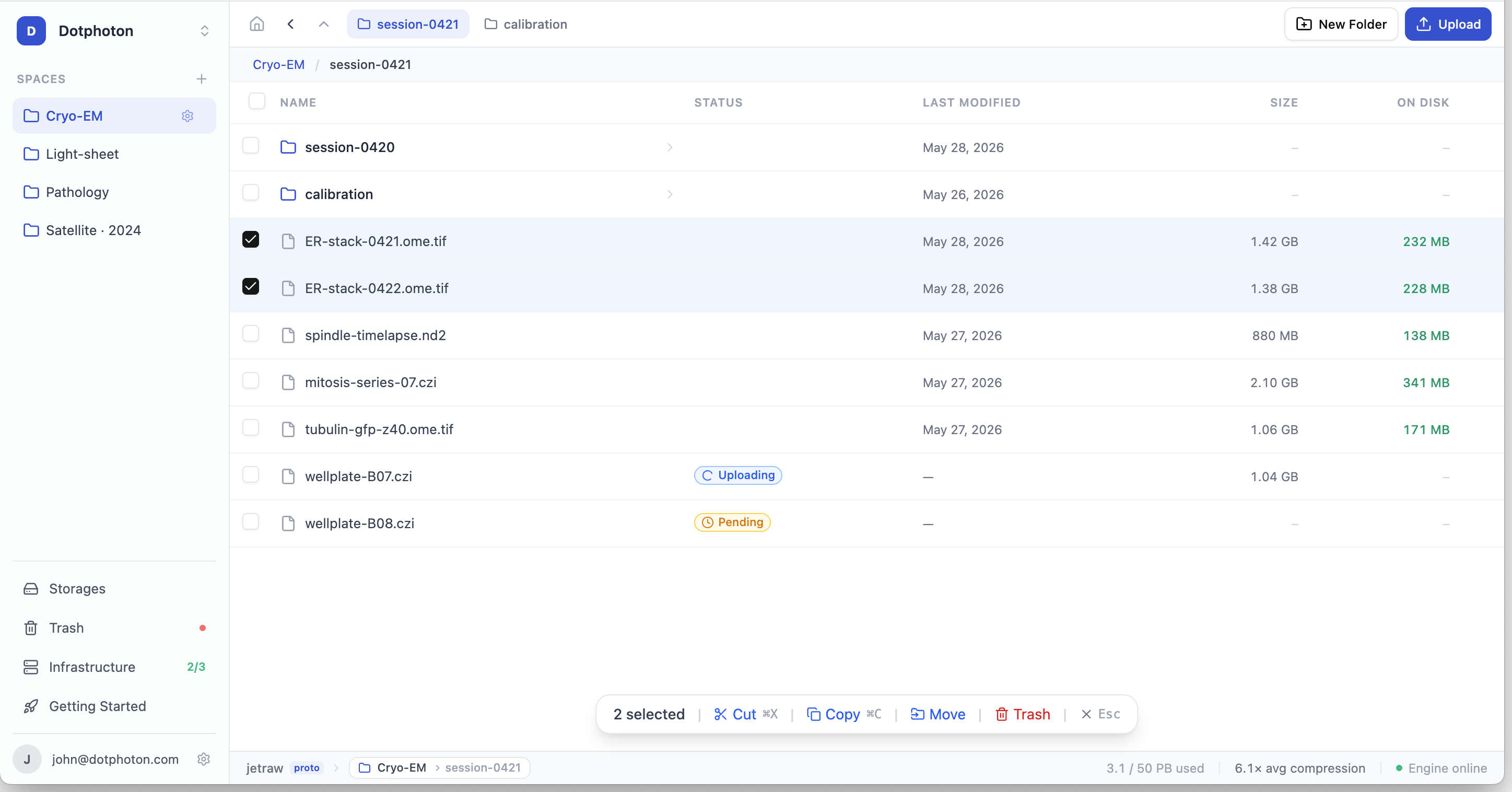Navigate back with the left arrow

click(x=290, y=24)
